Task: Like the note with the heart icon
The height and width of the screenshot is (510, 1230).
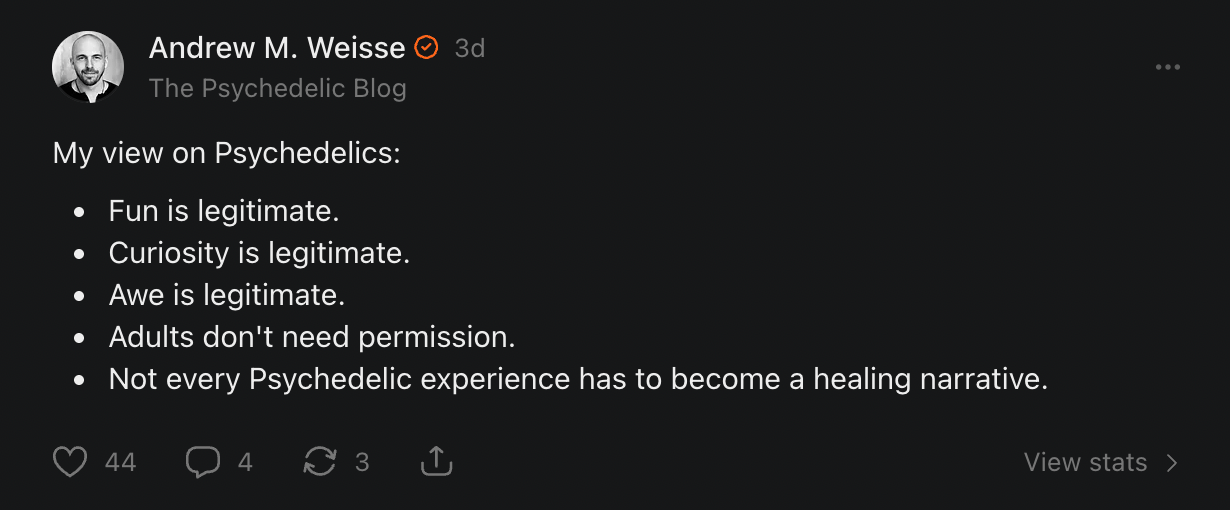Action: (70, 462)
